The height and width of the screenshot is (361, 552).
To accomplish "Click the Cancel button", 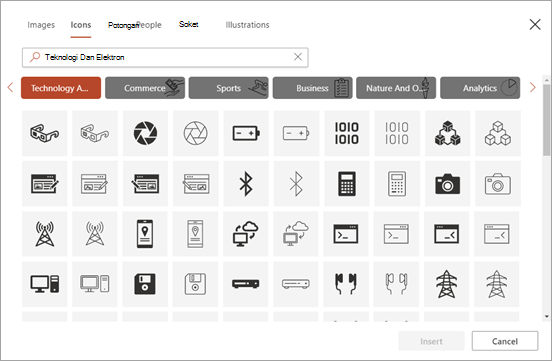I will [x=505, y=341].
